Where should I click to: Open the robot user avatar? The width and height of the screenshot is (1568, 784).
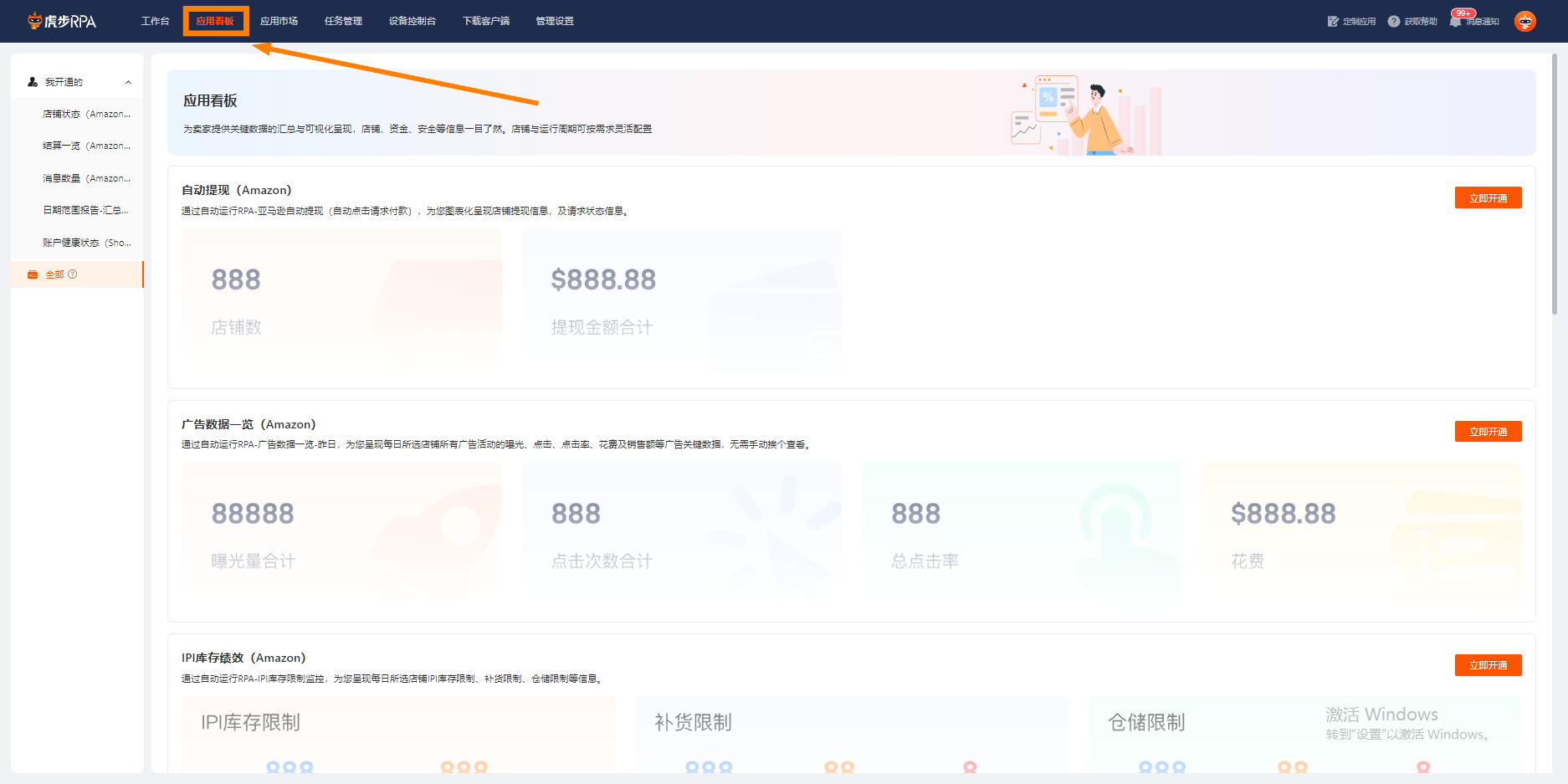point(1524,21)
